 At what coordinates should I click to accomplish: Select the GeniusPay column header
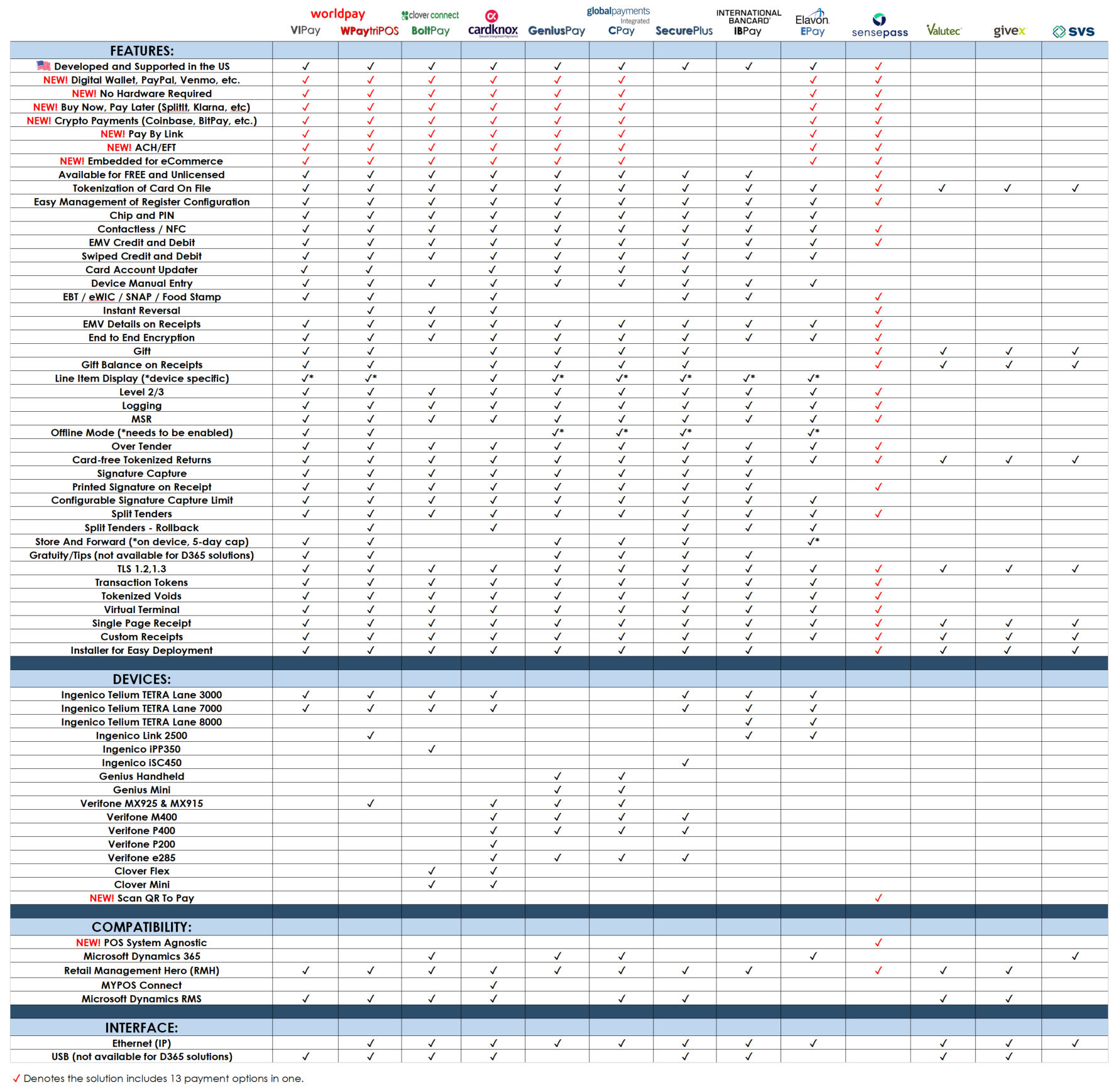pyautogui.click(x=557, y=31)
